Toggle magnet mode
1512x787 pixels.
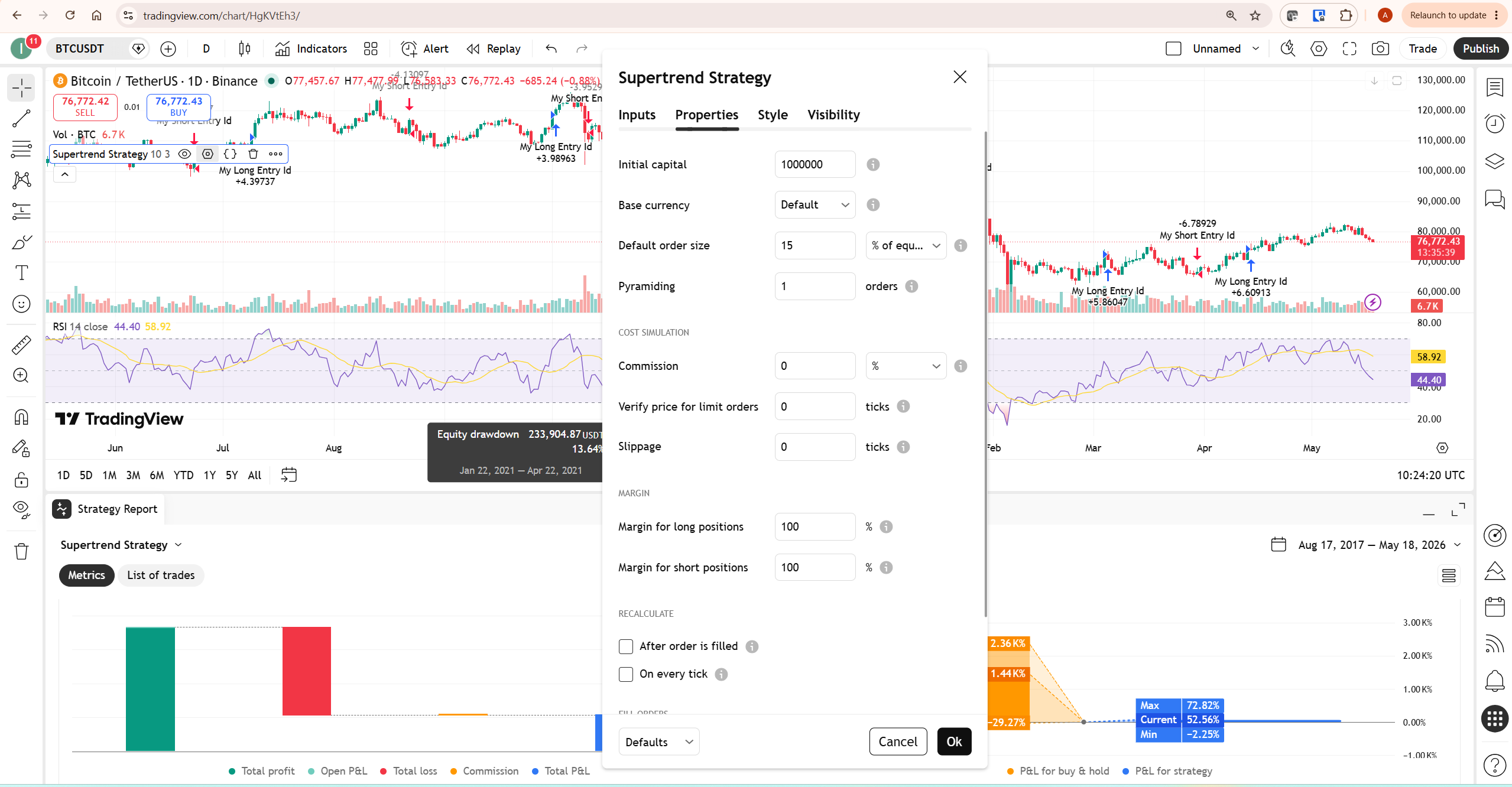click(x=22, y=417)
